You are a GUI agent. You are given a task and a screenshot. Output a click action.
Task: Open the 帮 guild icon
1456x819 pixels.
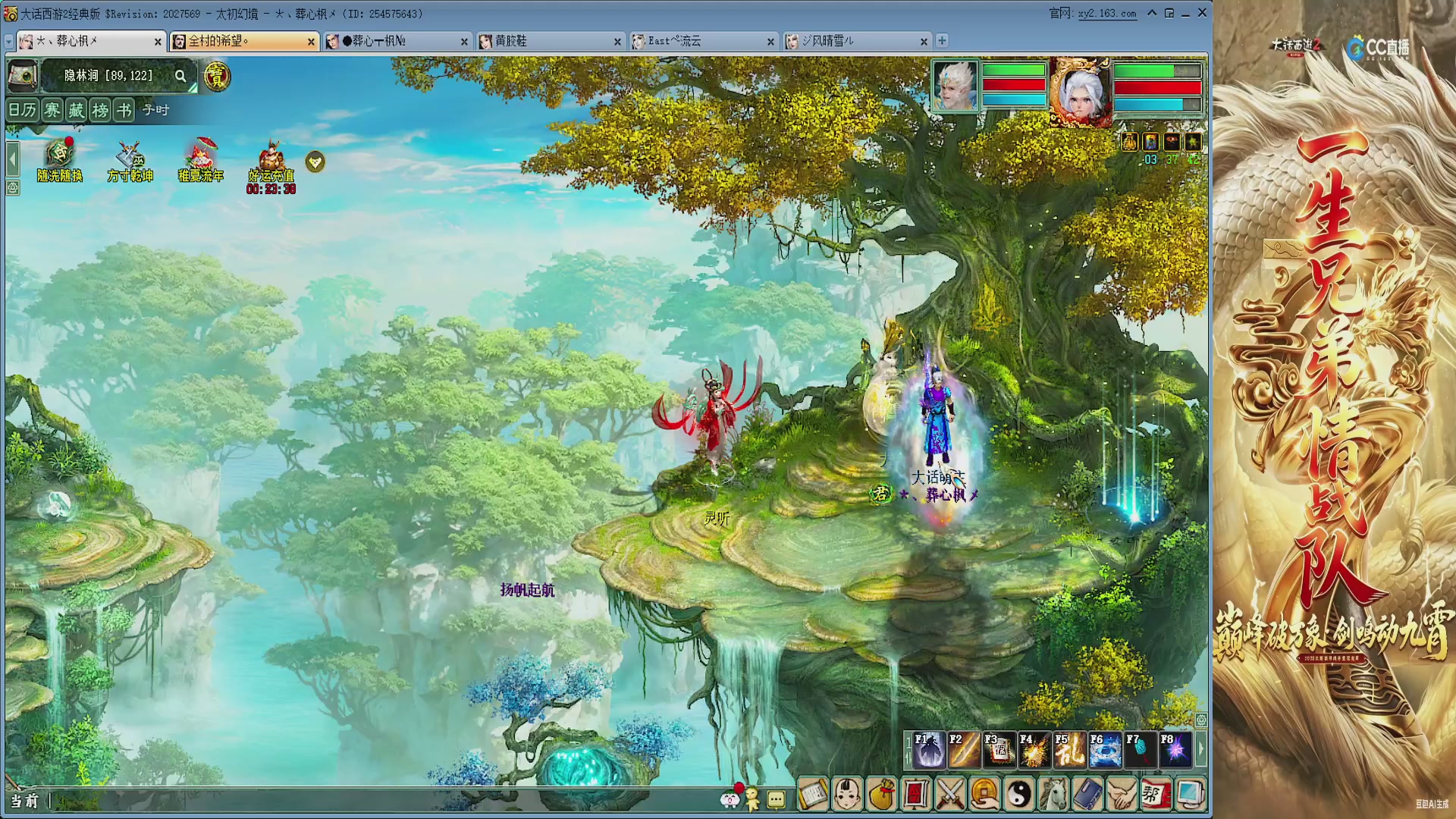pos(1156,795)
